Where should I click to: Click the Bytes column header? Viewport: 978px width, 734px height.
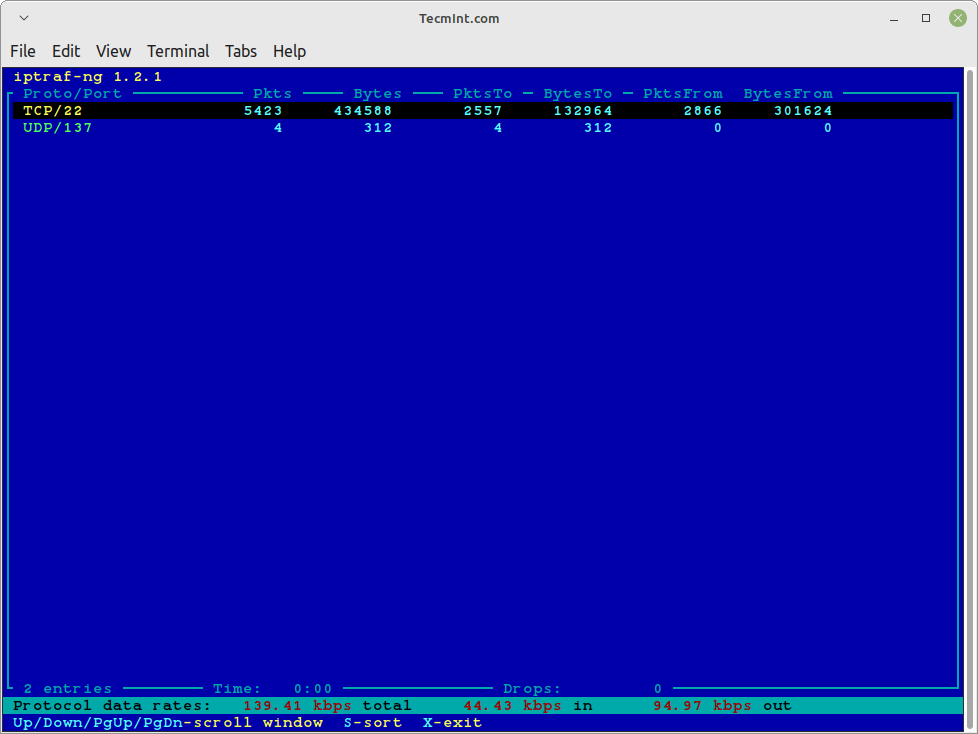click(x=377, y=94)
